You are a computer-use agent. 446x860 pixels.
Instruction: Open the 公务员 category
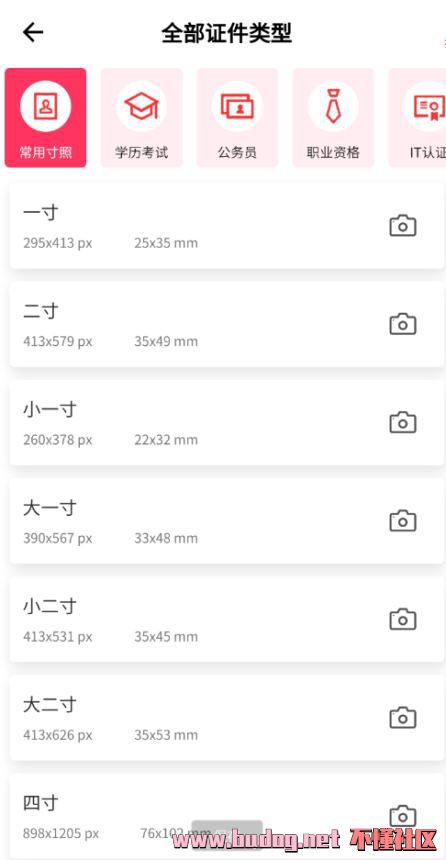(238, 117)
